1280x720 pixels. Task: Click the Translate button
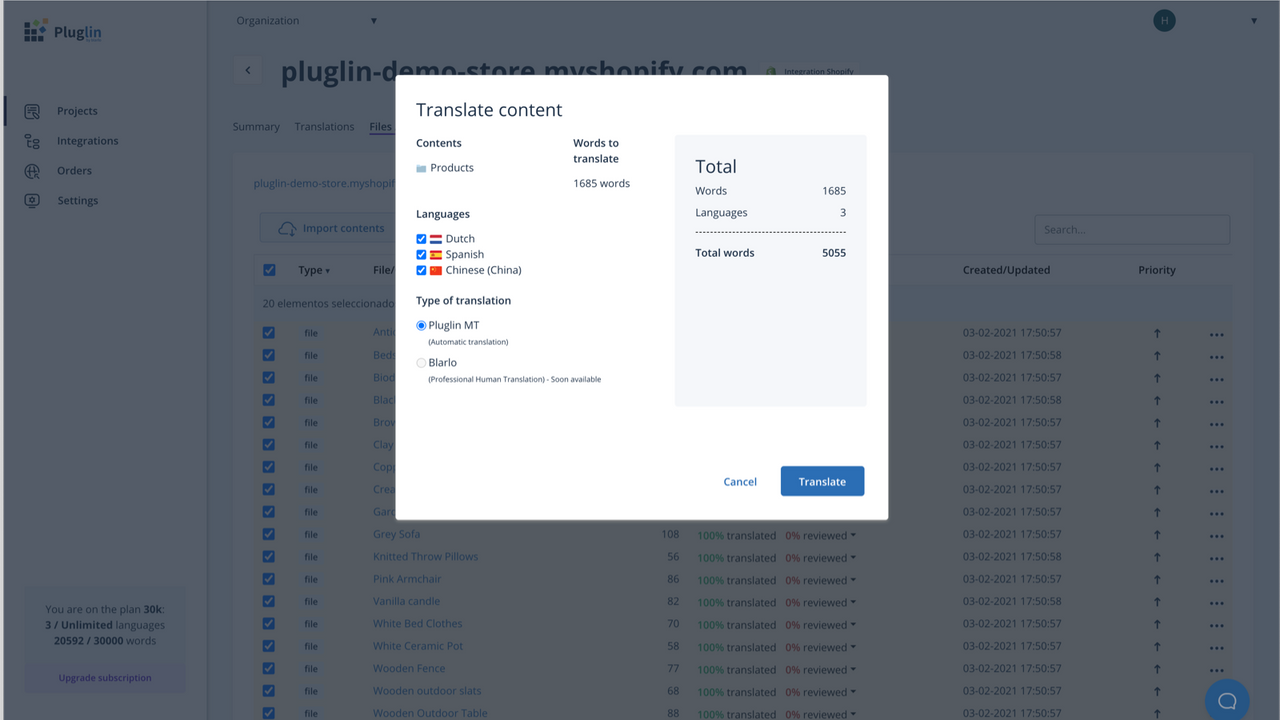pos(822,481)
